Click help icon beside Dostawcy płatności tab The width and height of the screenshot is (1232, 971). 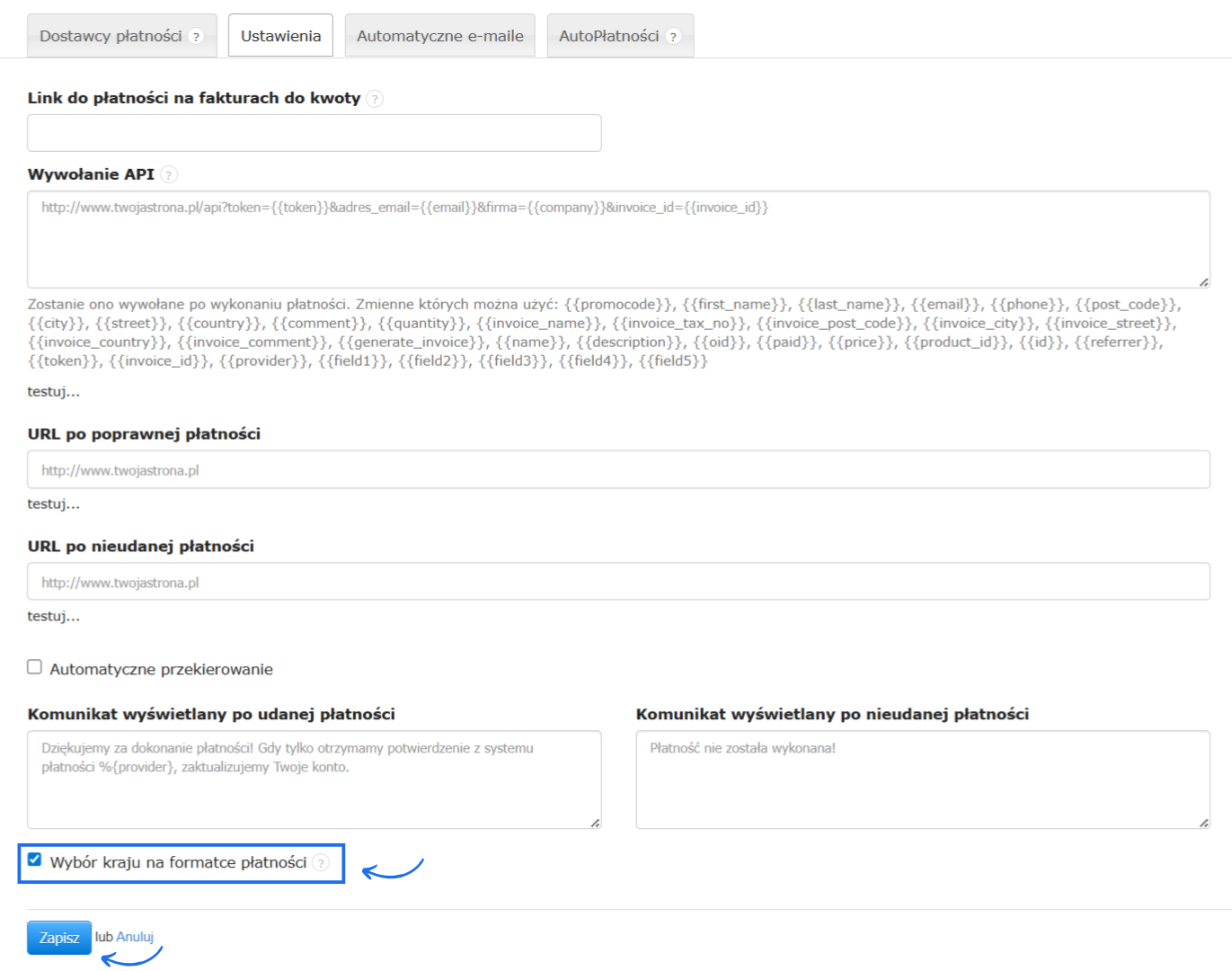click(196, 37)
